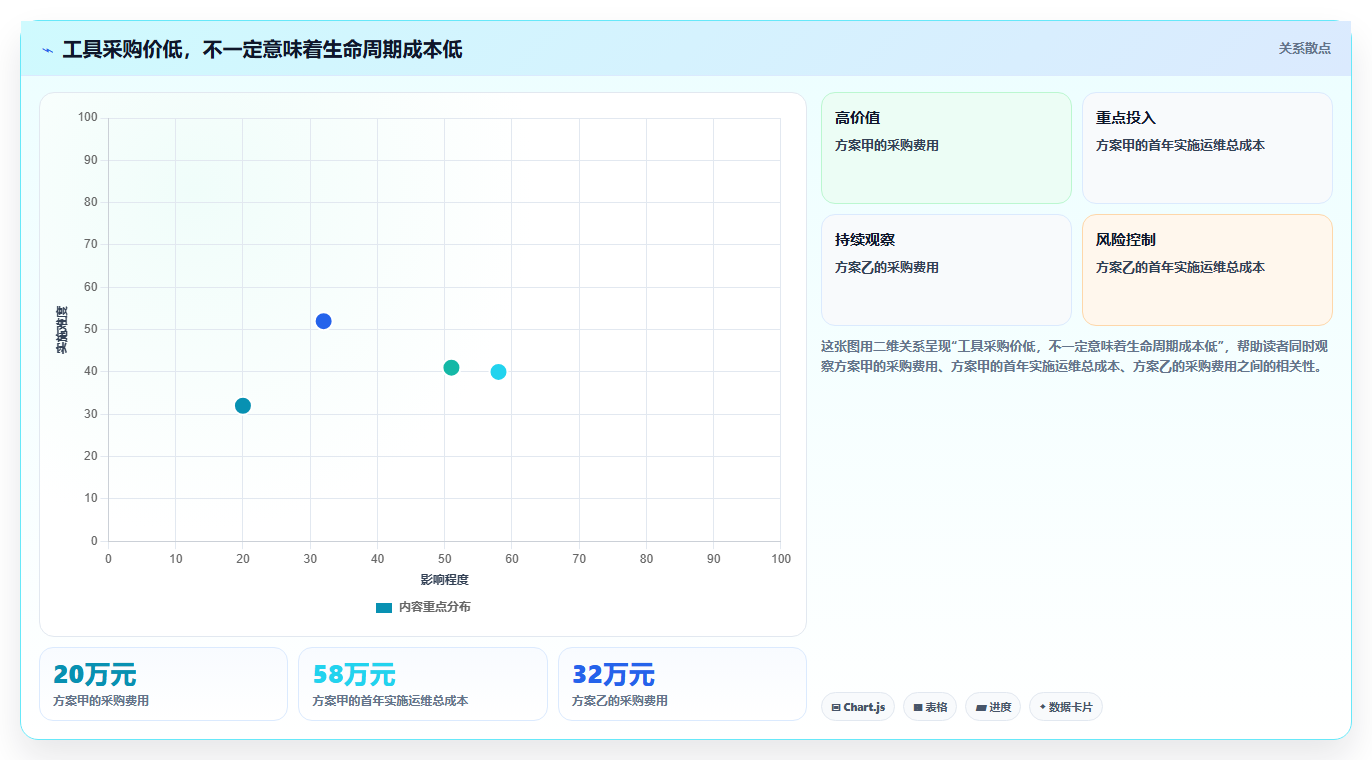Click the chart title 工具采购价低 heading

tap(262, 49)
